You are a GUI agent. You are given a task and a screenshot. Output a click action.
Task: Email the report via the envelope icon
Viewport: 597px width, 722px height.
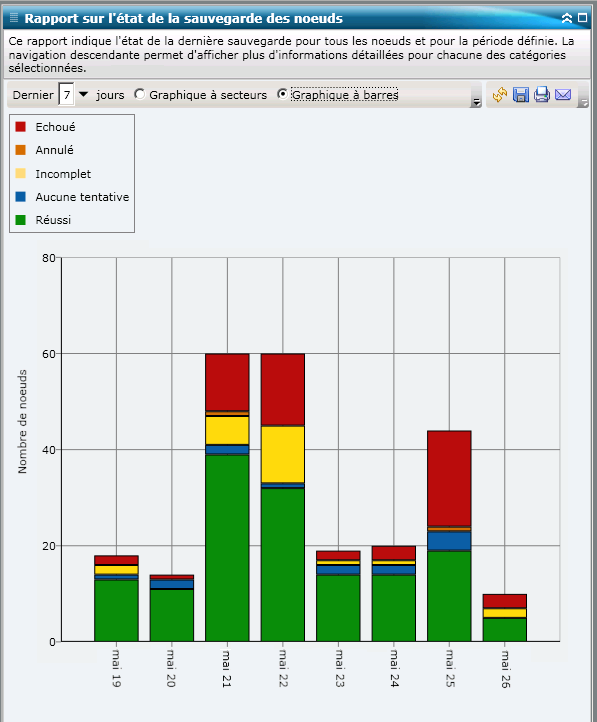[x=563, y=94]
